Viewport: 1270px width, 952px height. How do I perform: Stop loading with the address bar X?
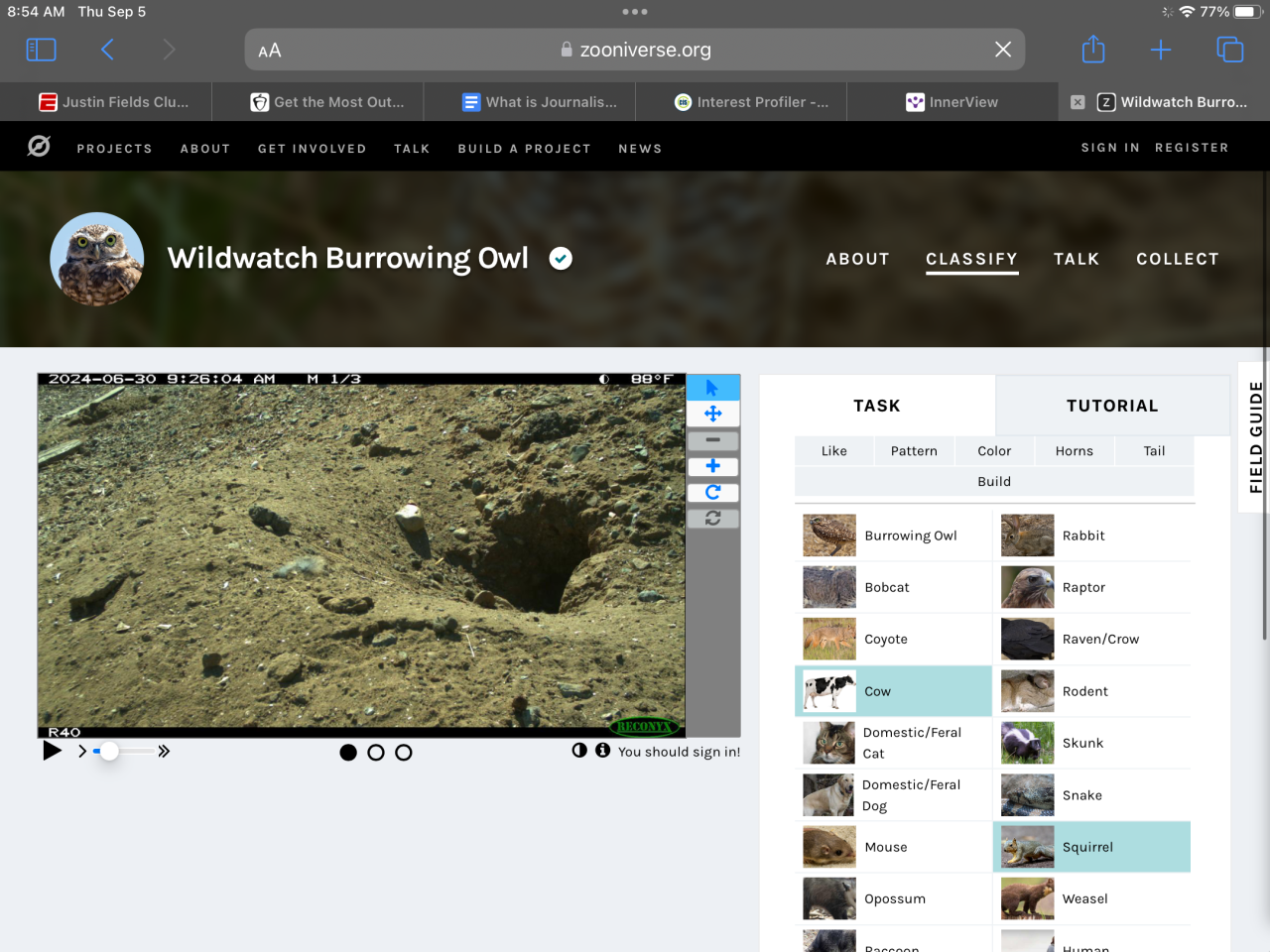tap(1003, 50)
